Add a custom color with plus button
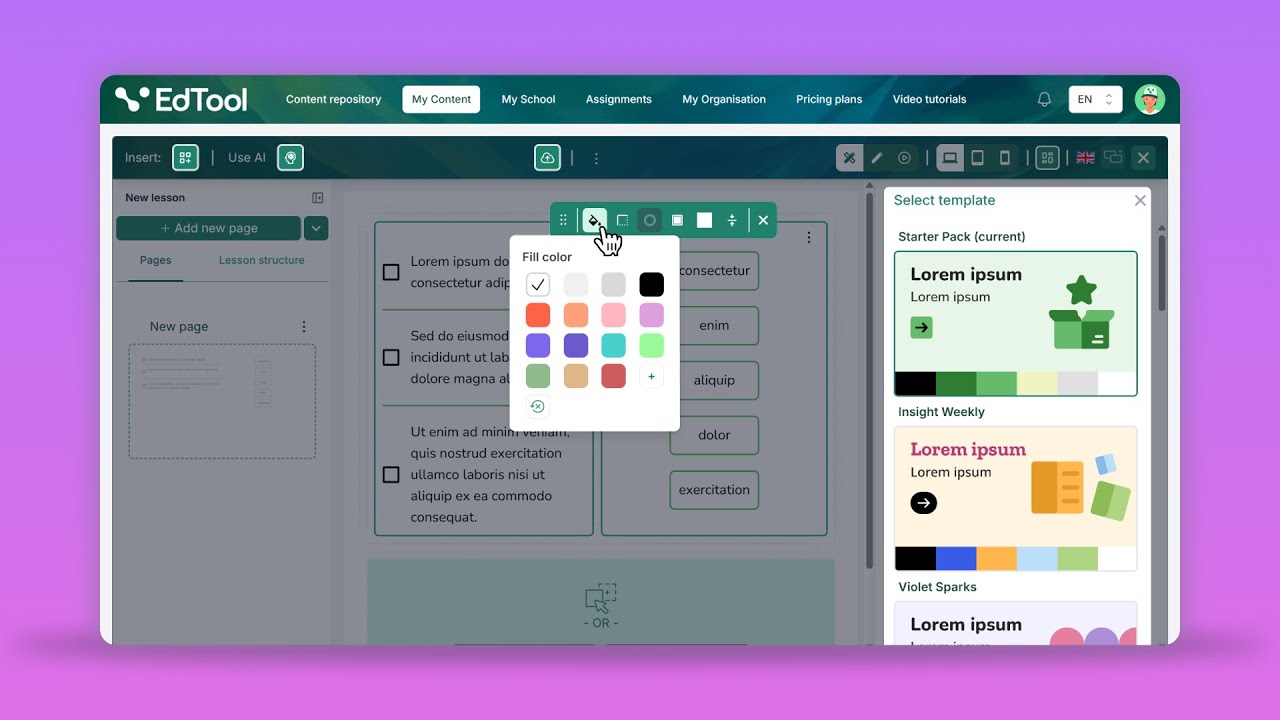The width and height of the screenshot is (1280, 720). pos(652,376)
